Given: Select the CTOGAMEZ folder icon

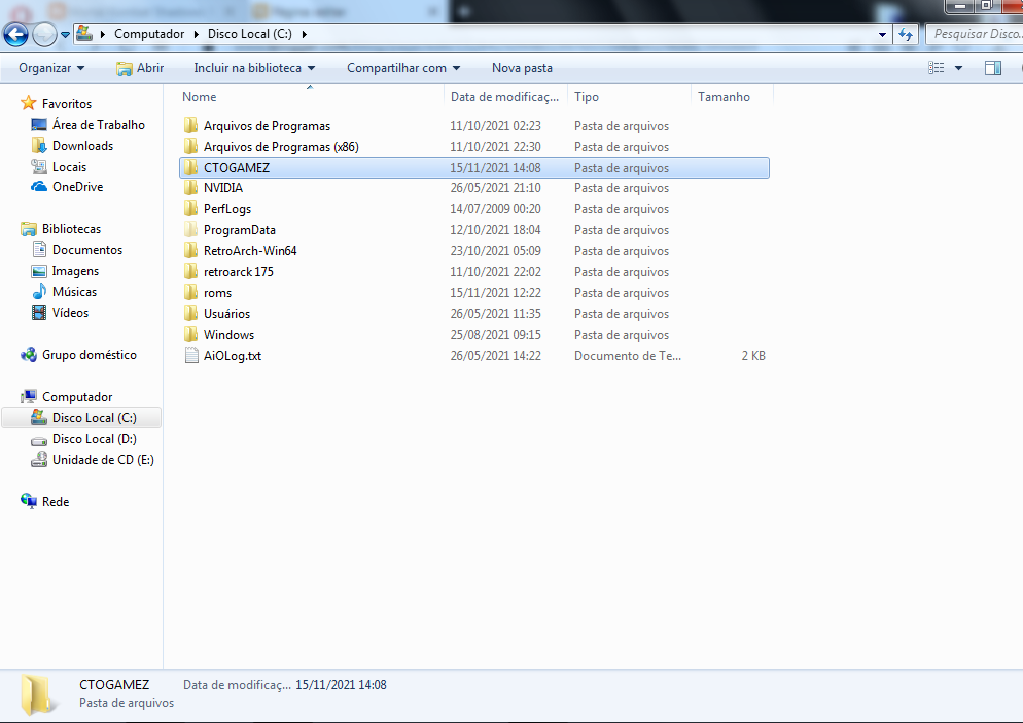Looking at the screenshot, I should tap(191, 167).
